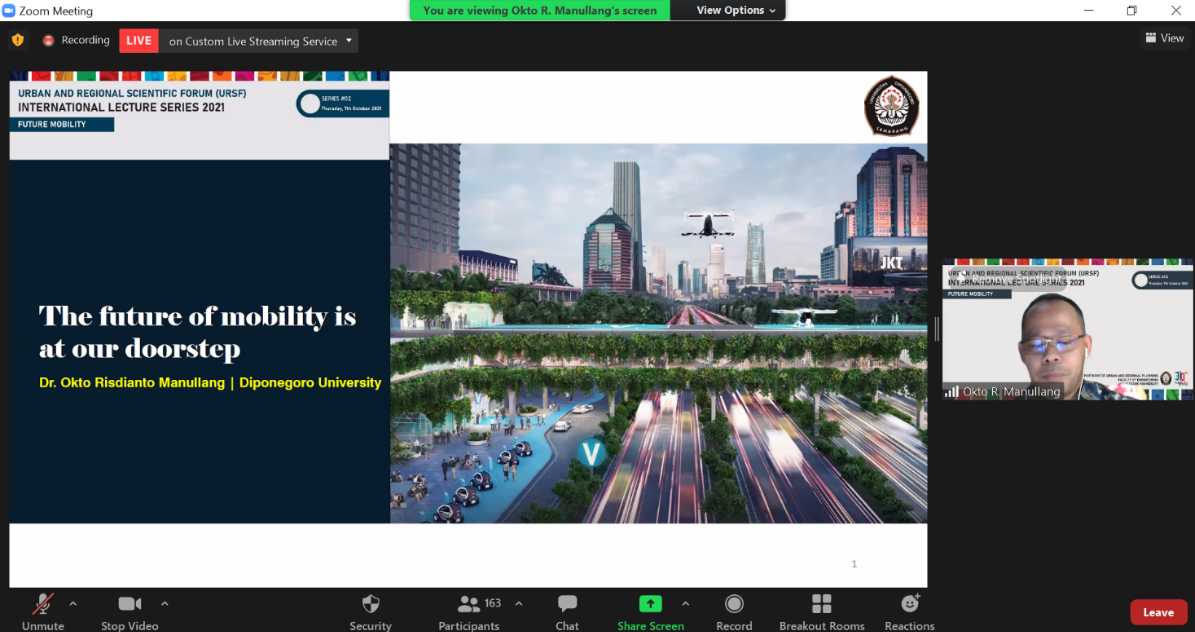Screen dimensions: 1195x632
Task: Open the Chat panel
Action: pyautogui.click(x=567, y=604)
